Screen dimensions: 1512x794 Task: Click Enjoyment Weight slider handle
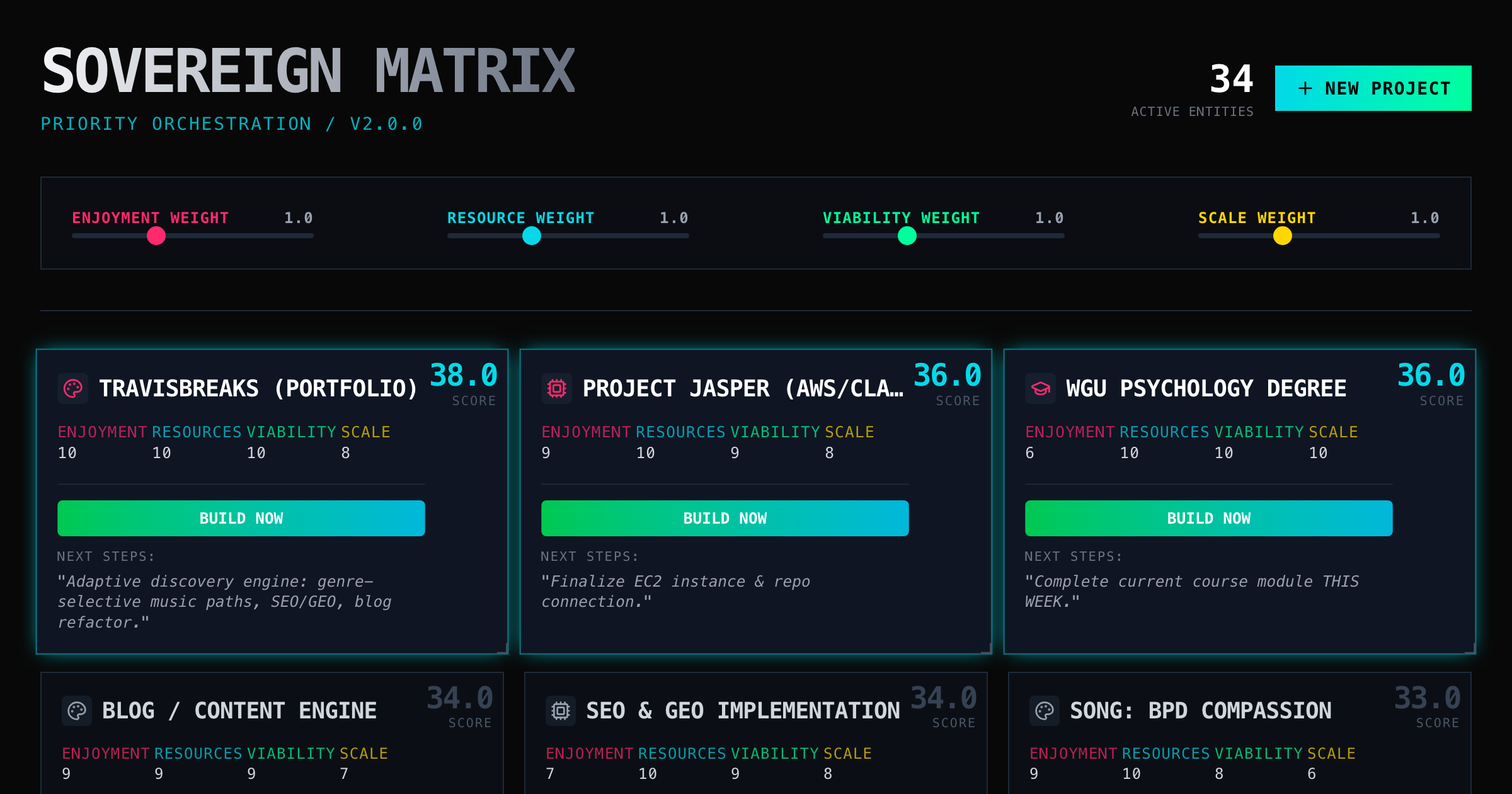point(156,236)
